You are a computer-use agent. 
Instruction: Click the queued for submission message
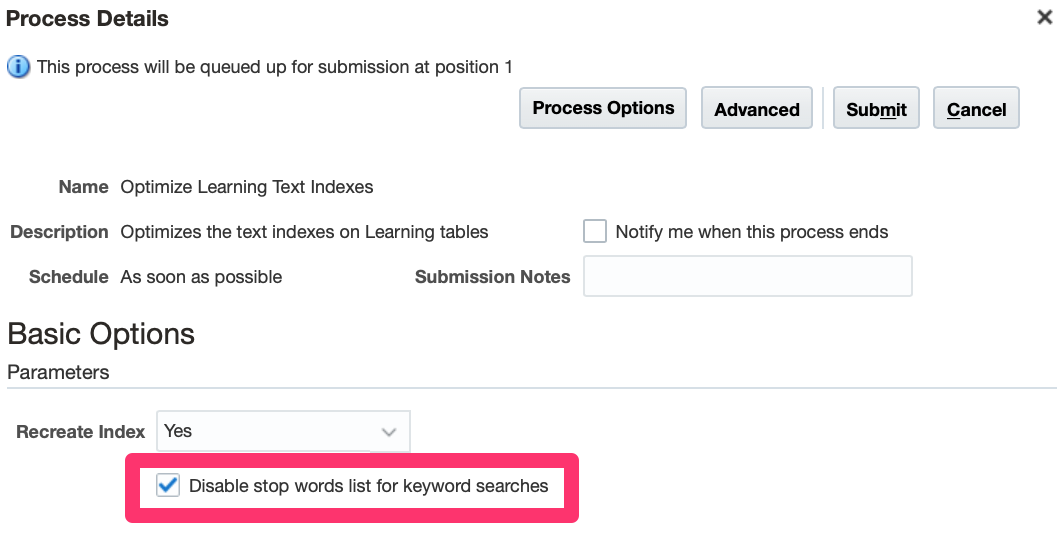(x=275, y=67)
